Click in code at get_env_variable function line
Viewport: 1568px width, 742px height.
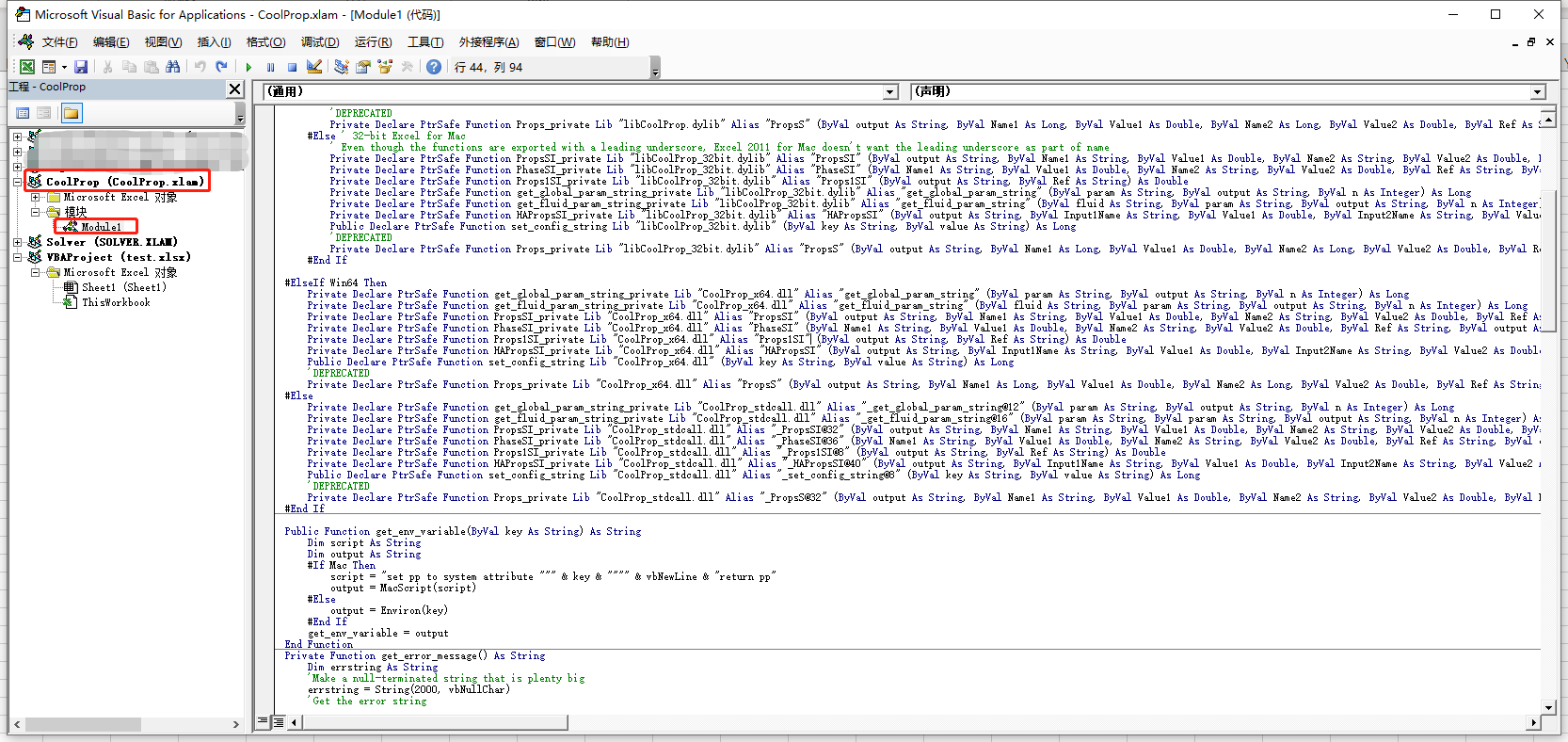click(x=463, y=531)
